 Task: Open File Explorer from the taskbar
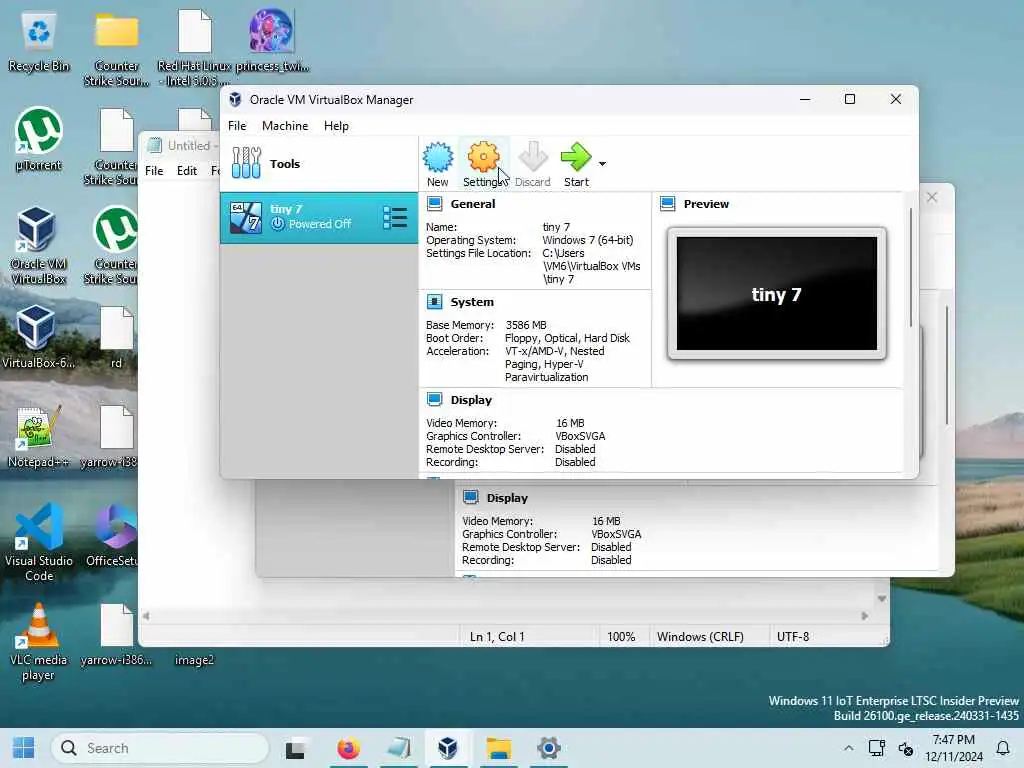click(498, 748)
